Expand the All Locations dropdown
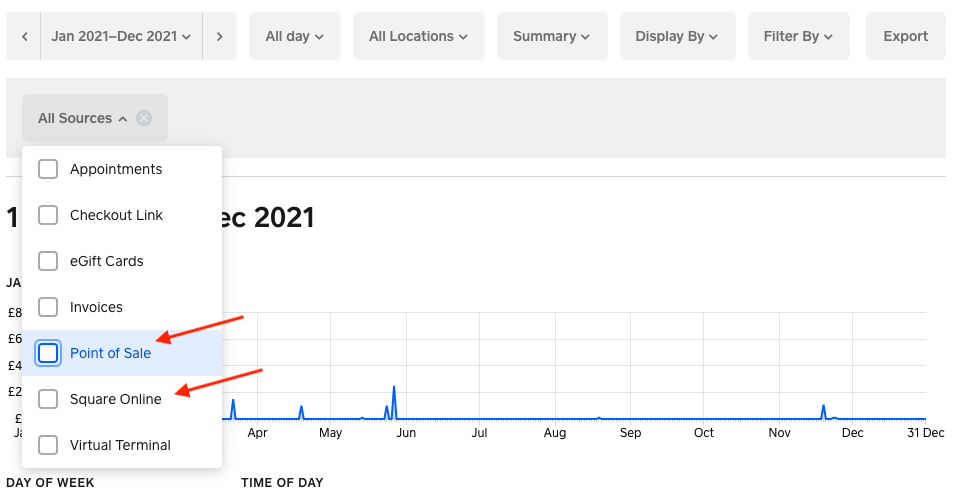This screenshot has height=489, width=957. coord(418,36)
